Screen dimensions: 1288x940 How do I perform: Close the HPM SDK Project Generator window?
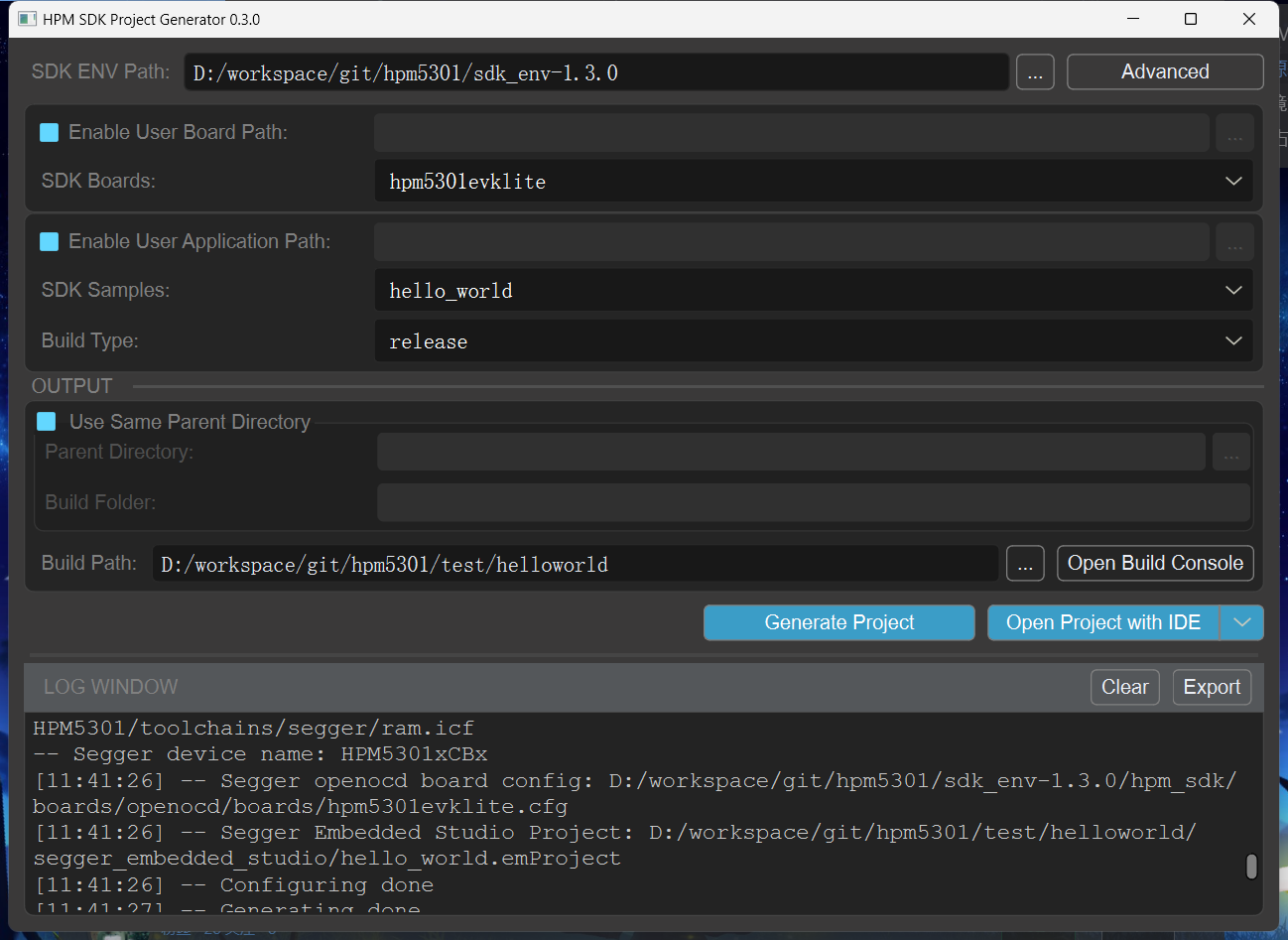(x=1249, y=19)
